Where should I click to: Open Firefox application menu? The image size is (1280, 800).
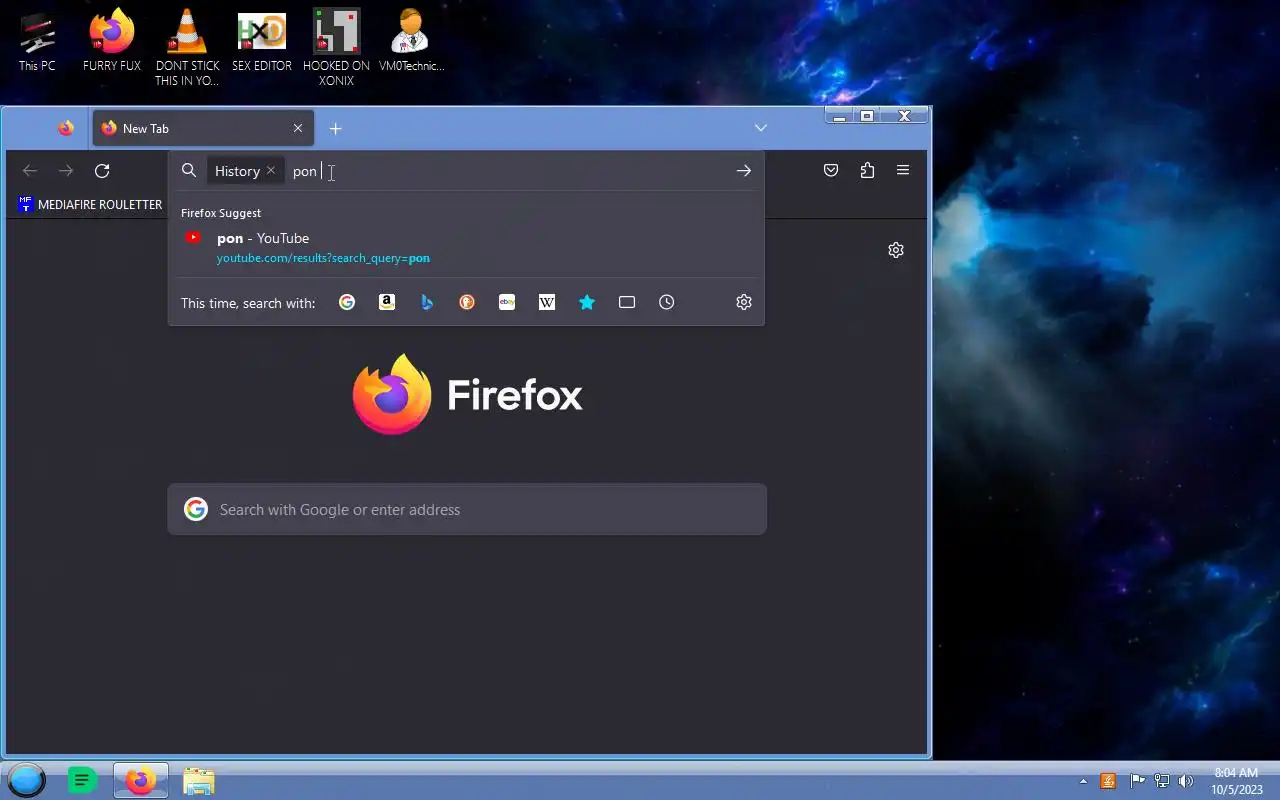click(903, 171)
